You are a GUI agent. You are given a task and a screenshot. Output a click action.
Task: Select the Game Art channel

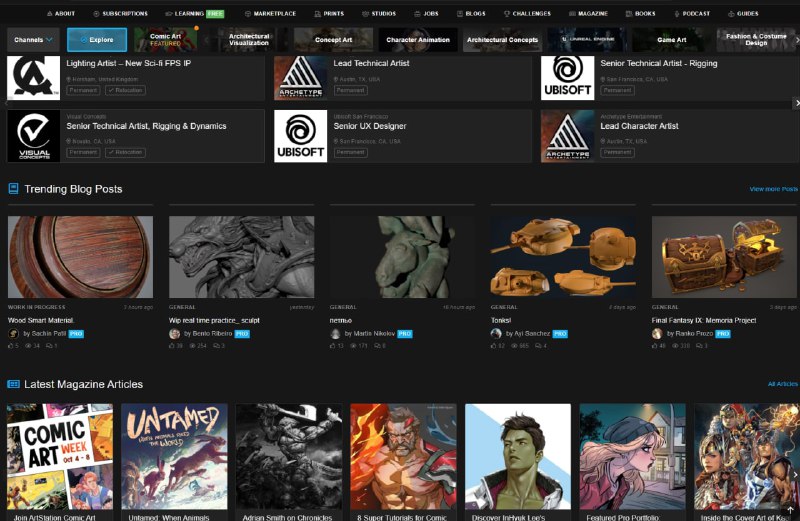point(671,40)
